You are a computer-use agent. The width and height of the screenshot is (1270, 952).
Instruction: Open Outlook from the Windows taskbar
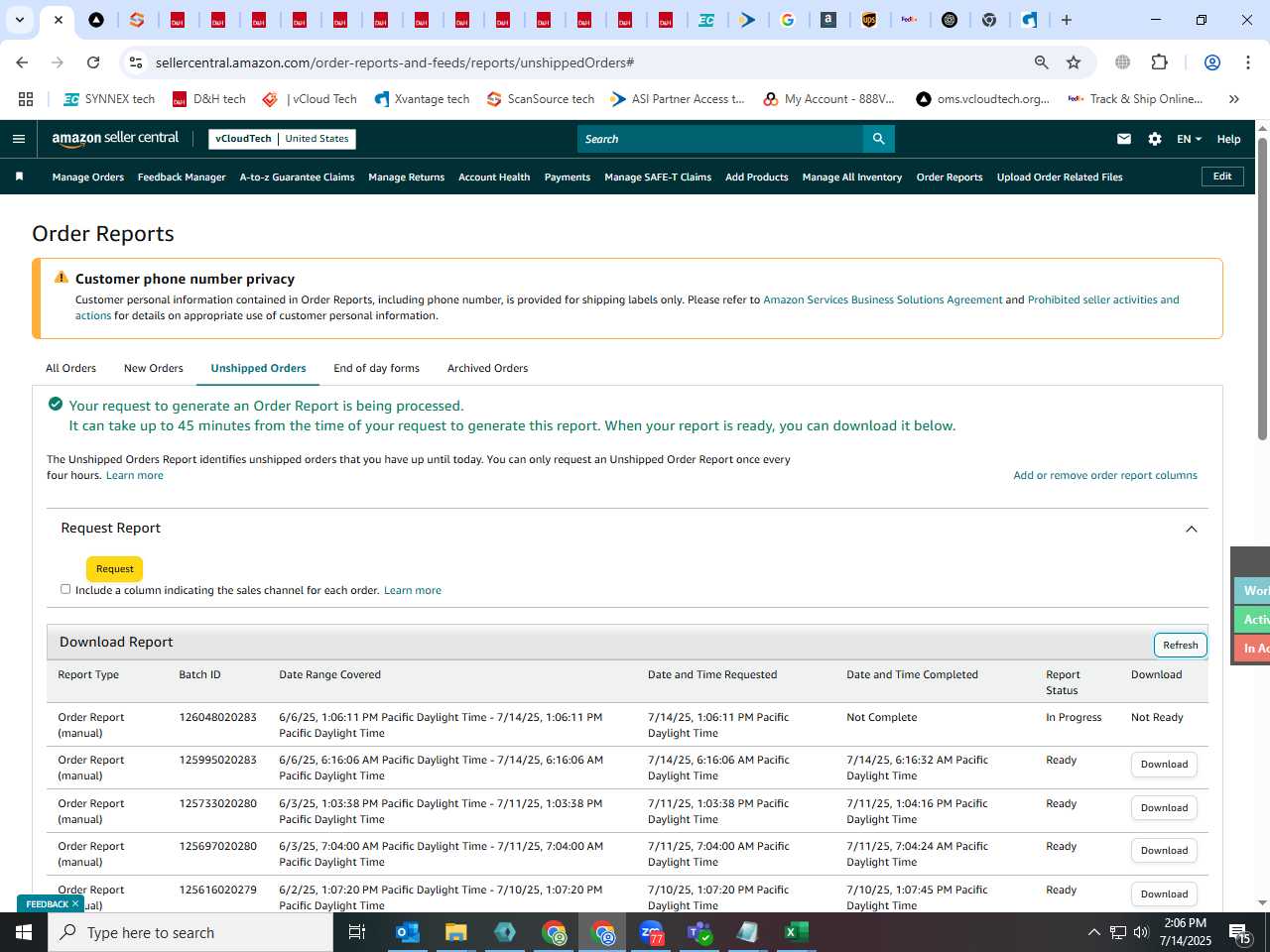pyautogui.click(x=407, y=932)
